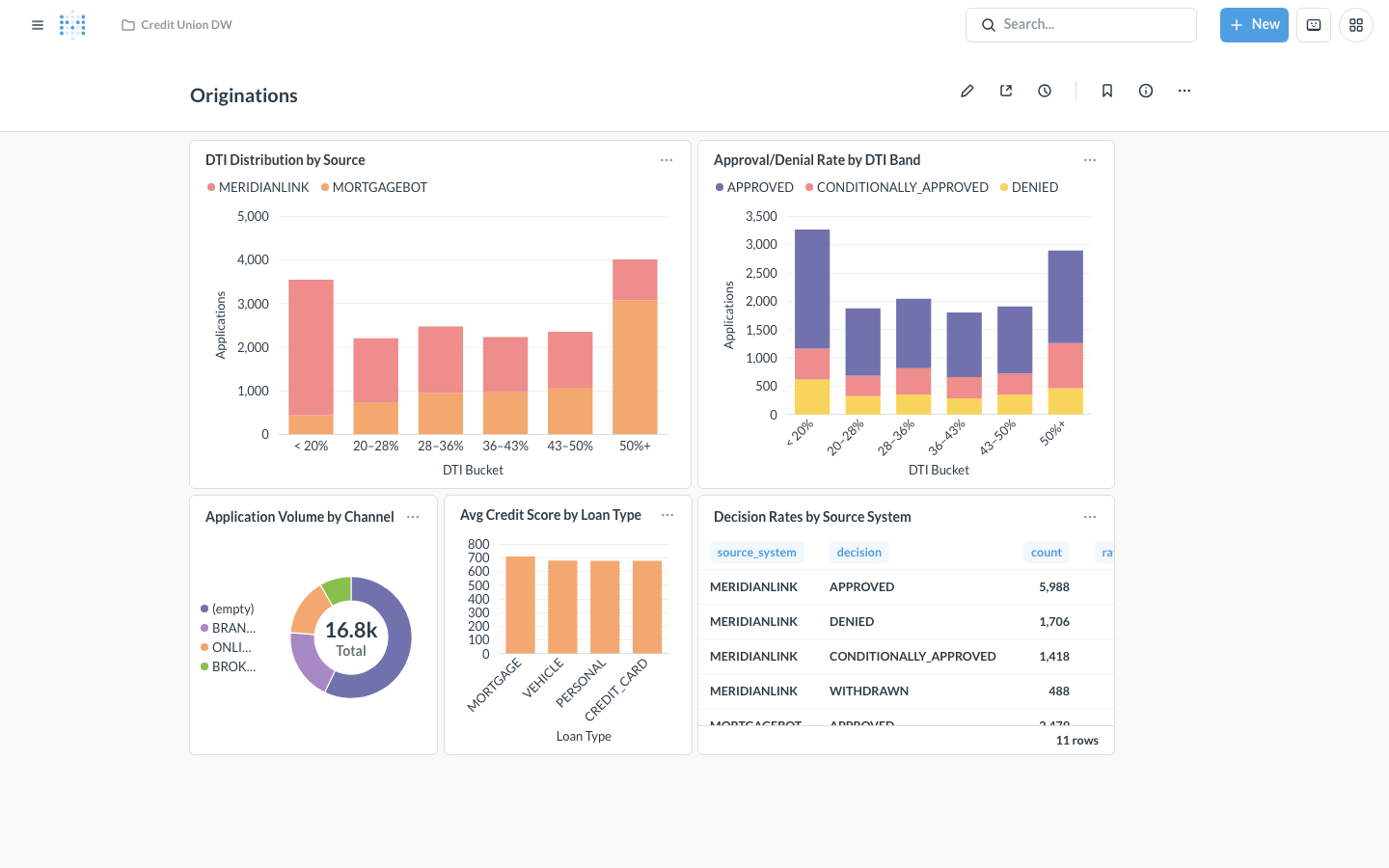Click Avg Credit Score by Loan Type title
Screen dimensions: 1389x868
click(x=550, y=515)
